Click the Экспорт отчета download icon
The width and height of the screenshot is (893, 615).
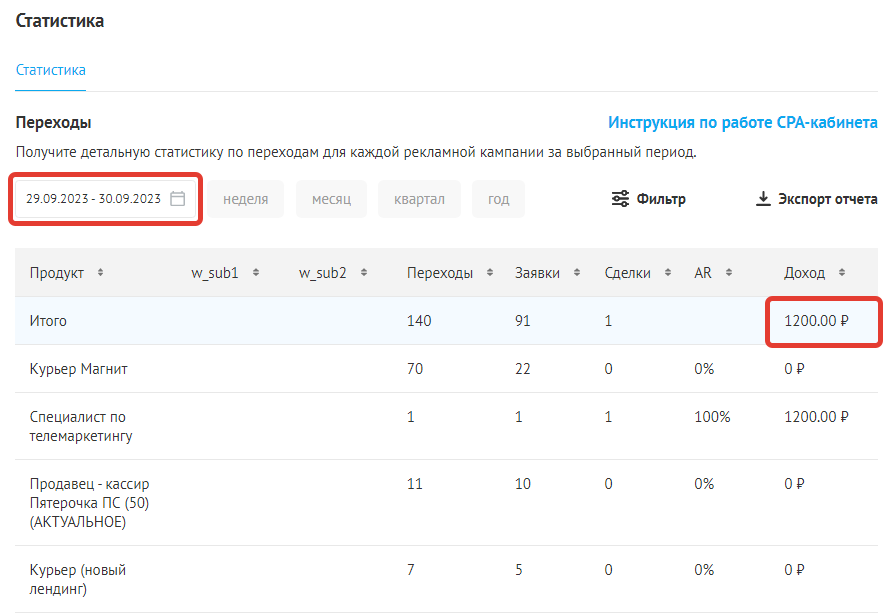(763, 199)
